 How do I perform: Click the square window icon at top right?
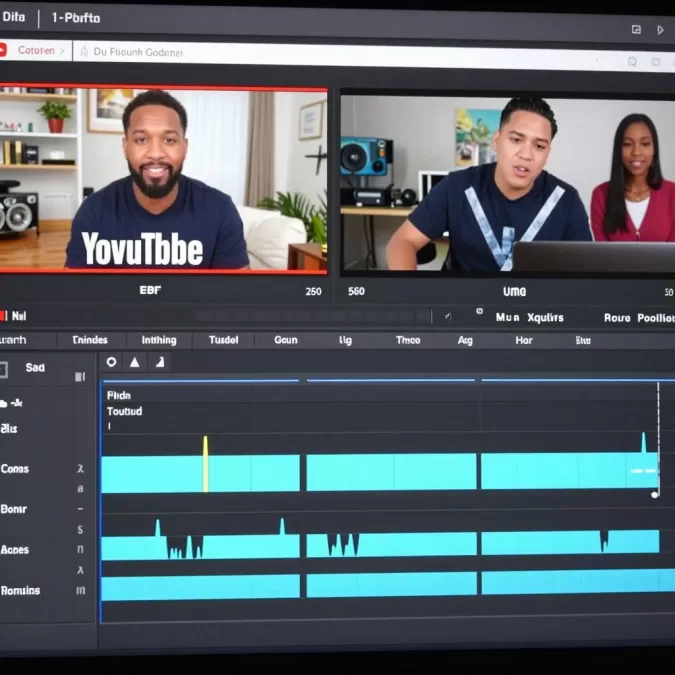click(636, 29)
